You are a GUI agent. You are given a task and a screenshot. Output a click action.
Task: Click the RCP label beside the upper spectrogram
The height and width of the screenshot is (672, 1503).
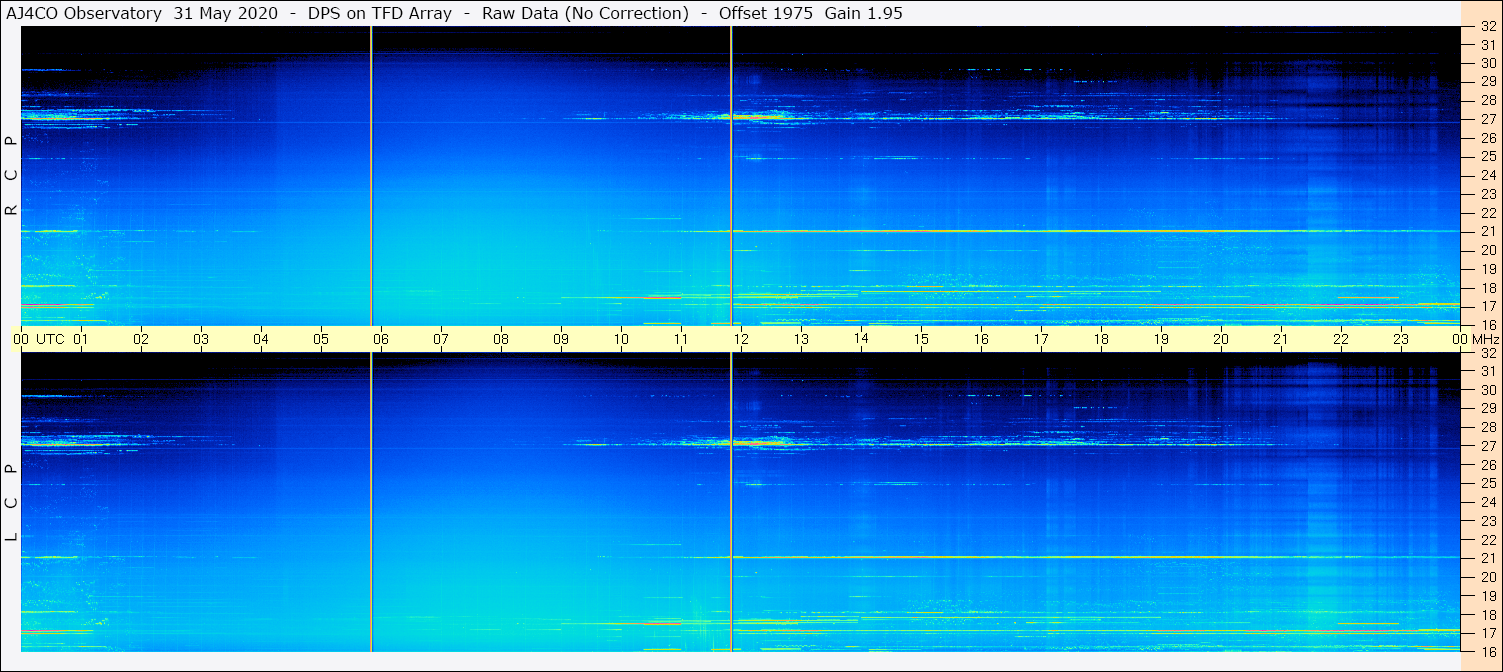point(11,176)
